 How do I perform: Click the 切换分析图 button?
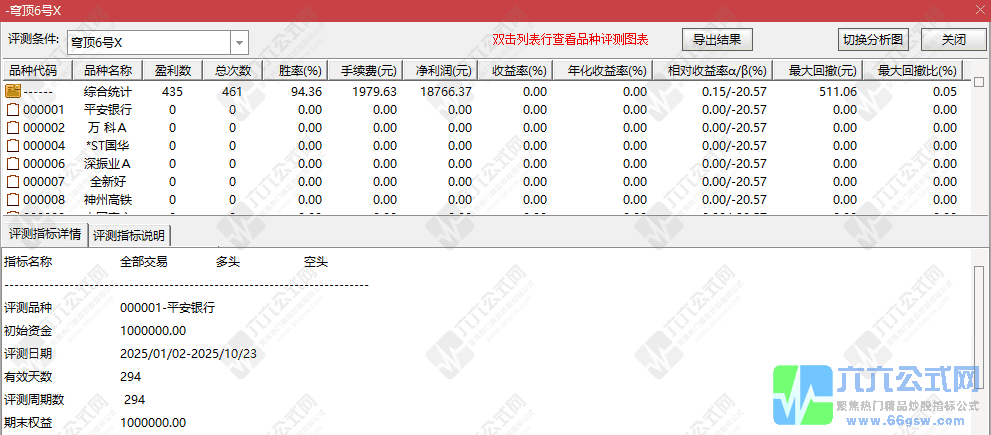click(x=873, y=40)
